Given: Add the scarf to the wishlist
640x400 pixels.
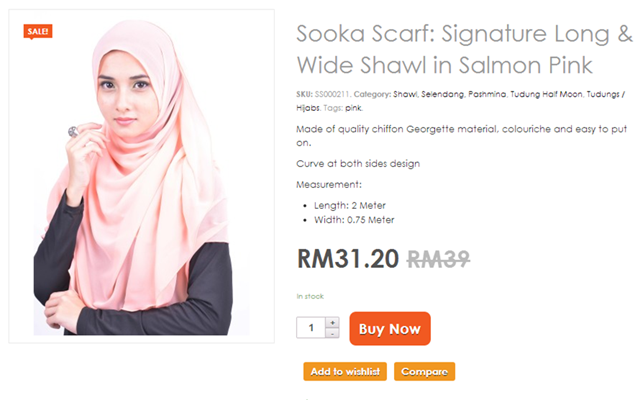Looking at the screenshot, I should pyautogui.click(x=345, y=371).
